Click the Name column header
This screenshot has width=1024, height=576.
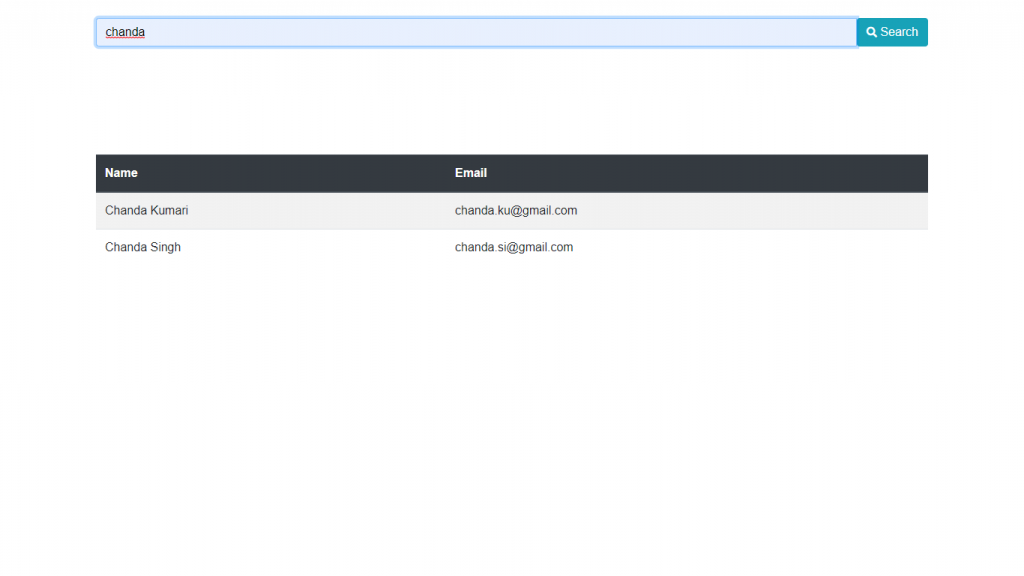pos(121,173)
